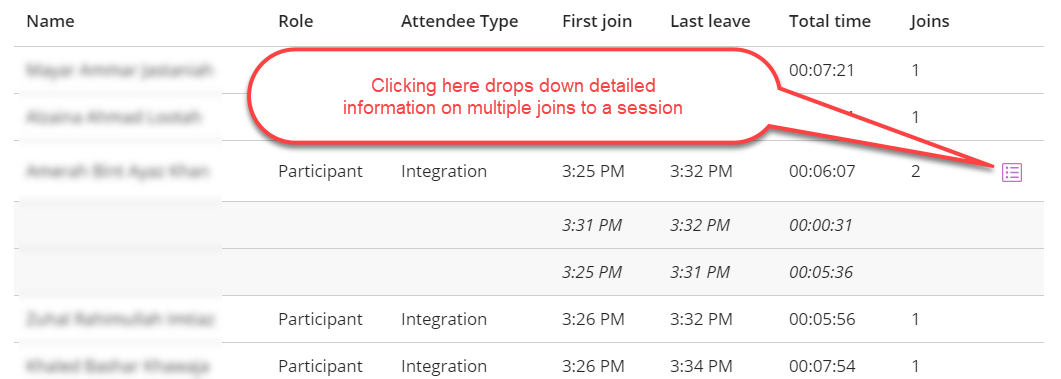Click the 3:34 PM last leave cell
1061x379 pixels.
pyautogui.click(x=701, y=366)
